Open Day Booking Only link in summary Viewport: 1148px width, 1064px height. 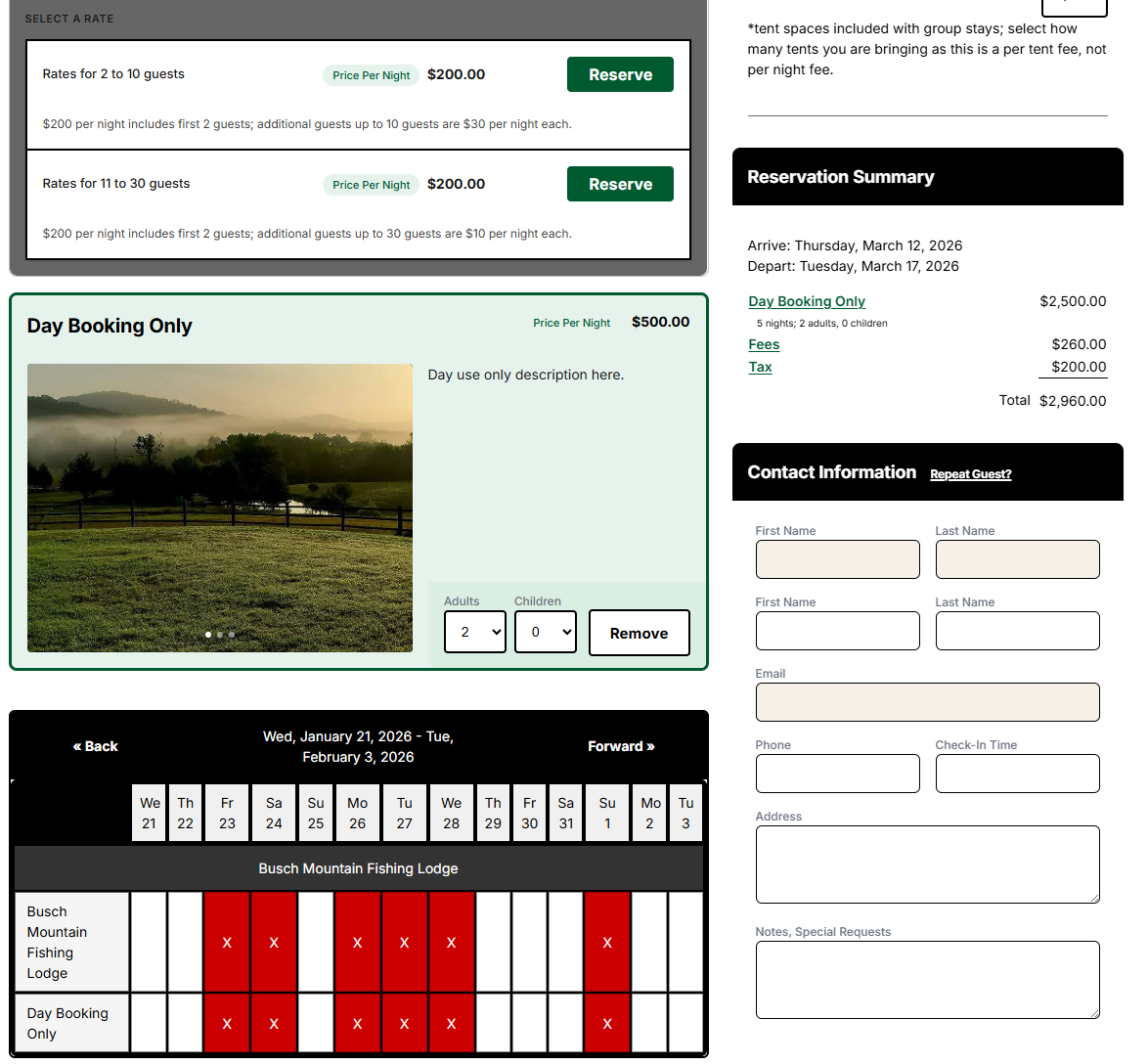[806, 301]
